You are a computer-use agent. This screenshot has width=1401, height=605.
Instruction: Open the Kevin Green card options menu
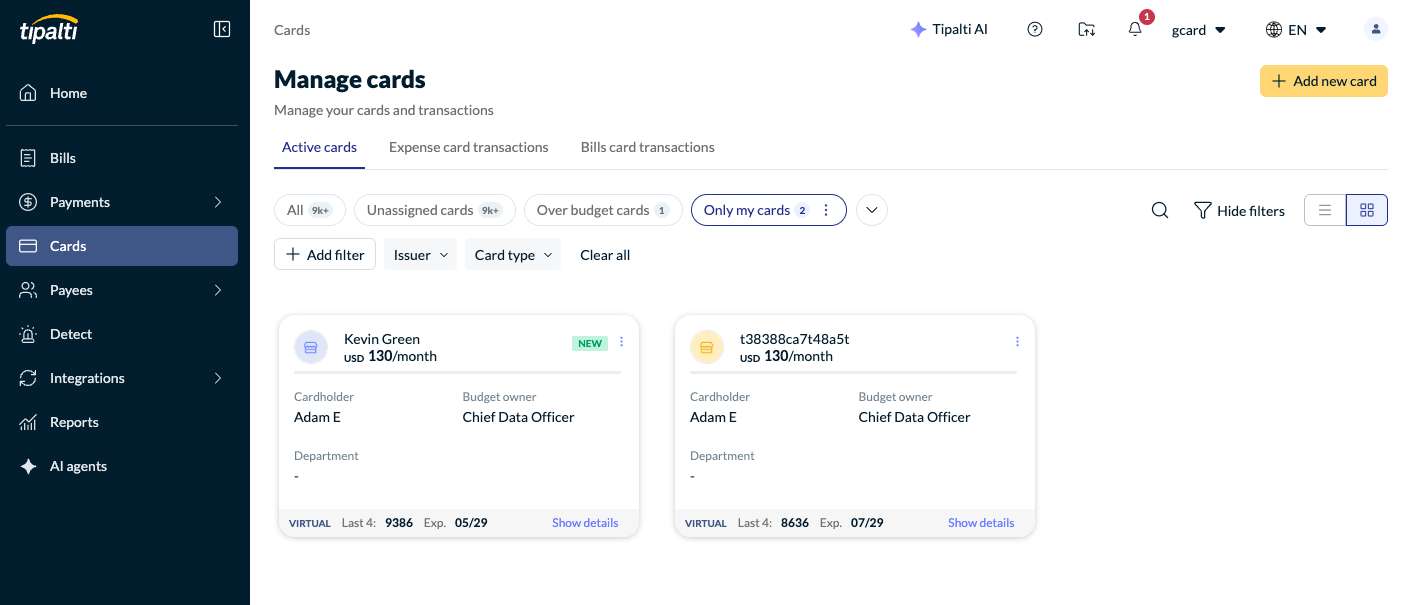621,342
